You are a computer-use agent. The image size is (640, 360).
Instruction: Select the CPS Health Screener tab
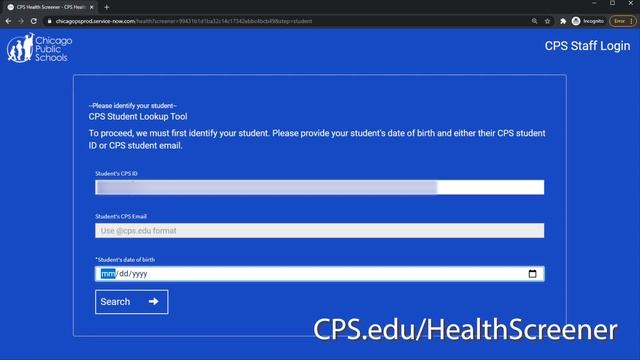50,7
